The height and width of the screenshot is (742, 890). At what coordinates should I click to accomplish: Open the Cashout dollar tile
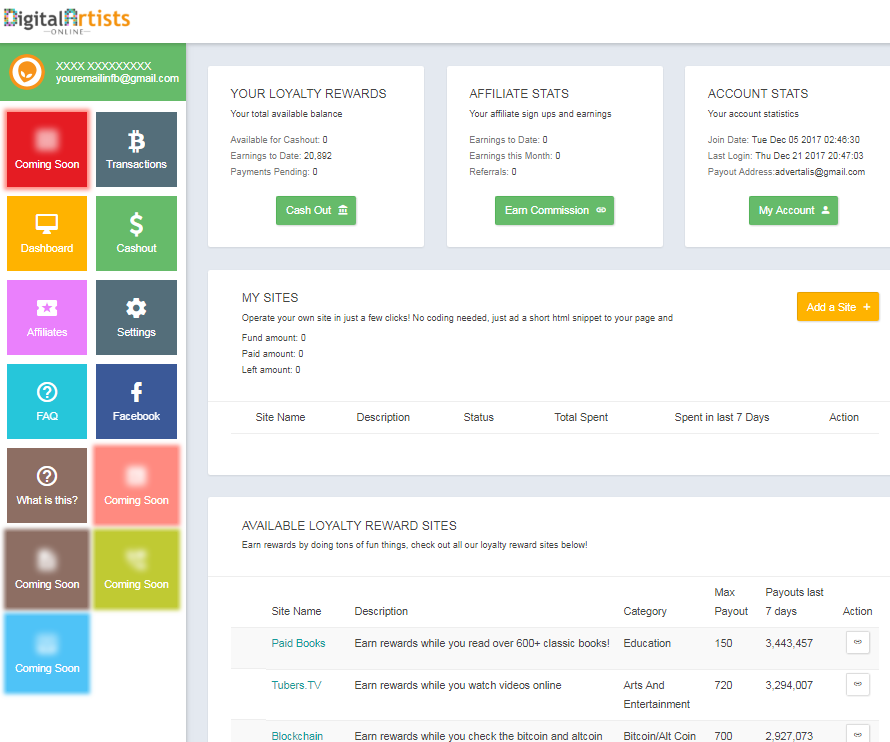tap(136, 233)
